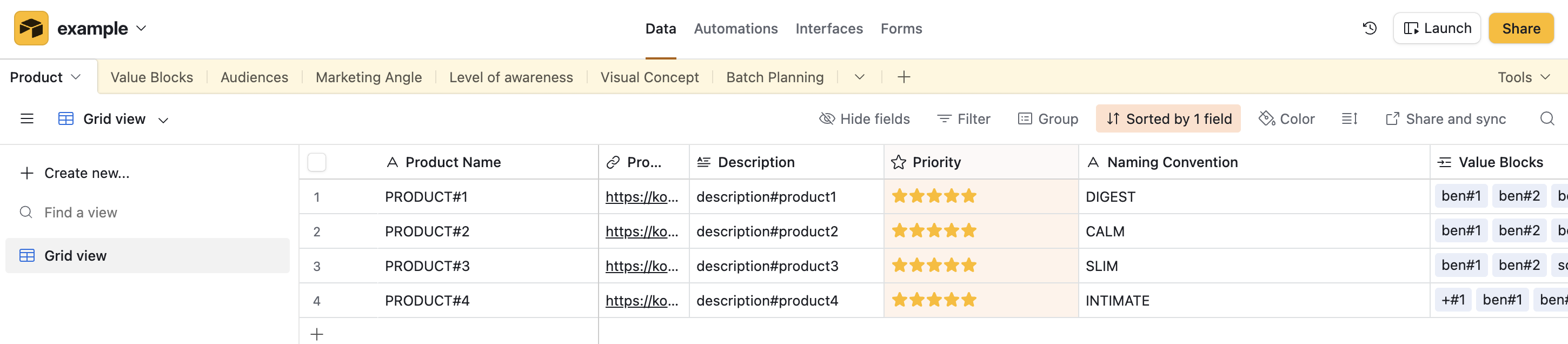
Task: Add a new row with plus icon
Action: click(x=316, y=334)
